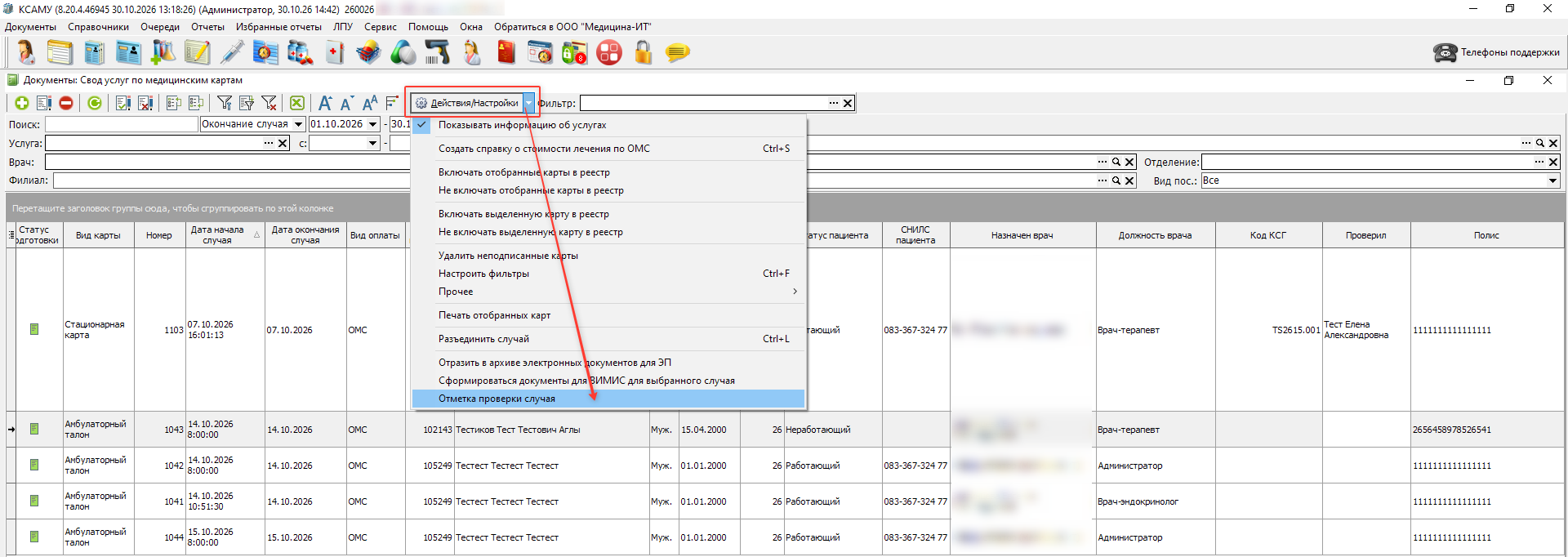Open the 'Справочники' menu

pos(98,27)
